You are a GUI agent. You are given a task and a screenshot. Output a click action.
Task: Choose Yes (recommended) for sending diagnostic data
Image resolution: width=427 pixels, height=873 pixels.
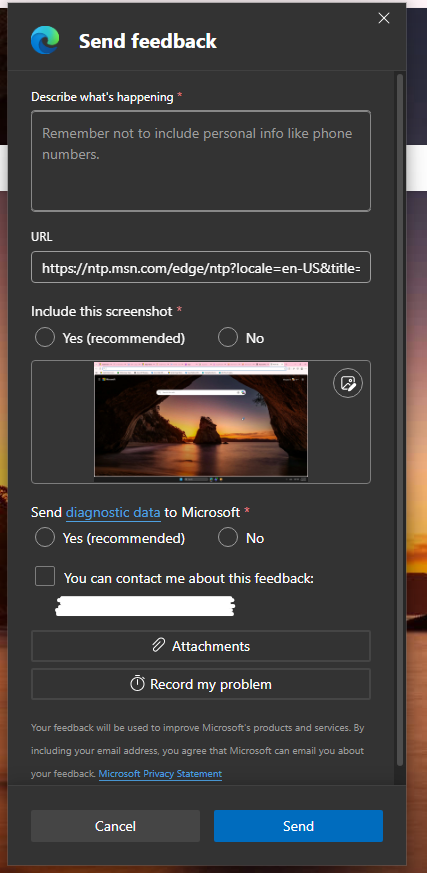[x=45, y=538]
